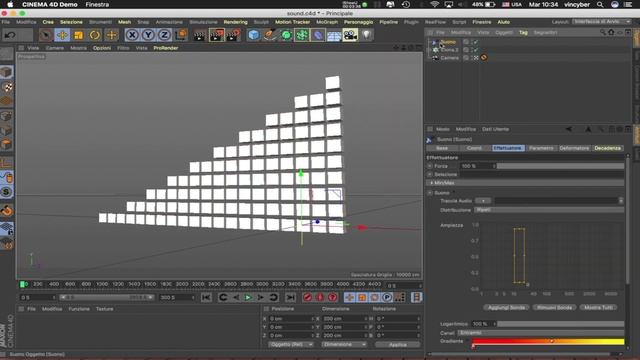
Task: Switch to the Decadenza tab
Action: (x=608, y=148)
